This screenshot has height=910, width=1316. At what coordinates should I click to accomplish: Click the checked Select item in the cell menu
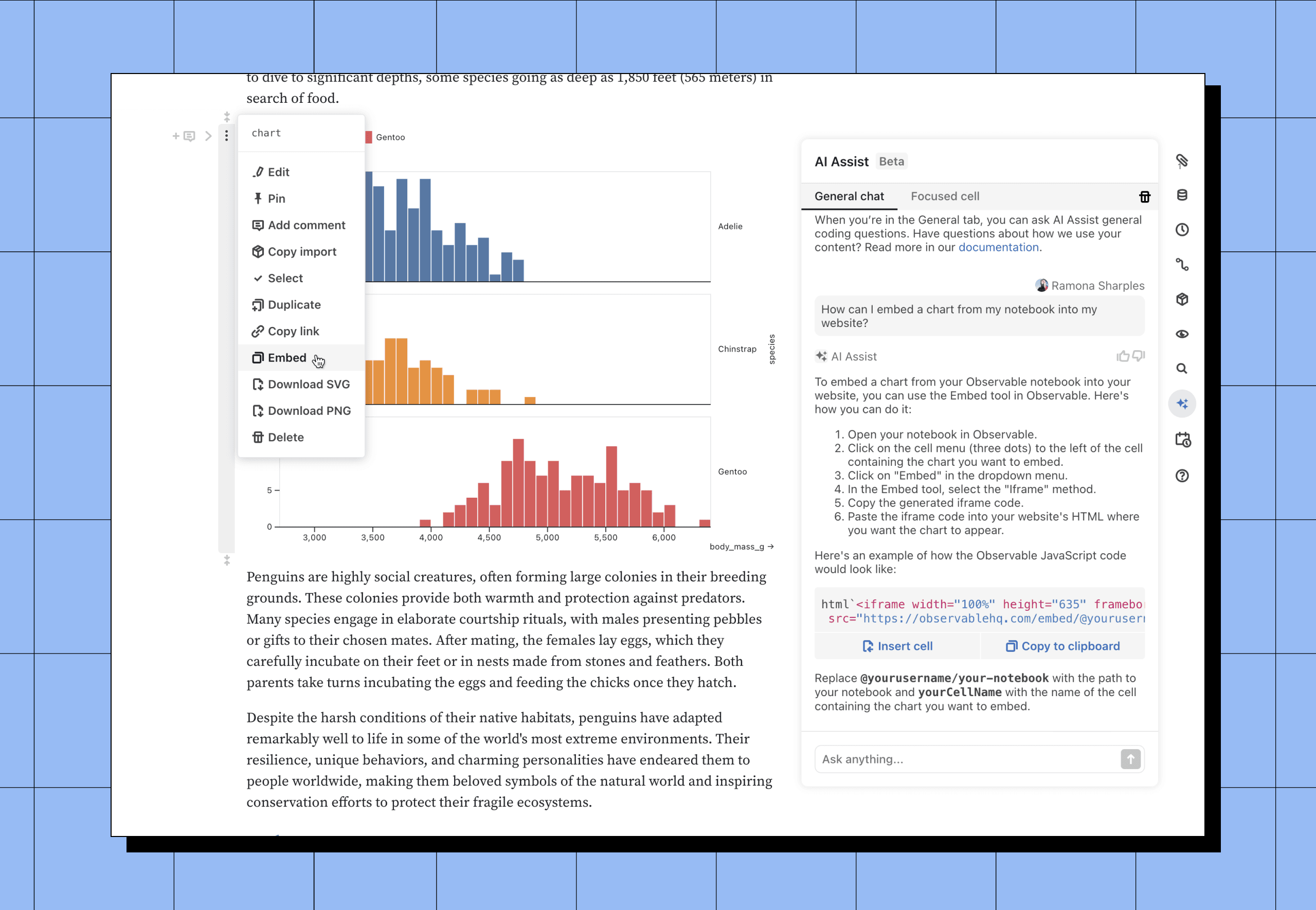pyautogui.click(x=285, y=278)
